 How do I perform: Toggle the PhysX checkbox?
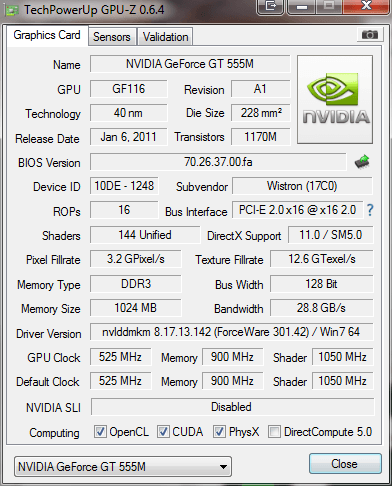click(x=219, y=432)
